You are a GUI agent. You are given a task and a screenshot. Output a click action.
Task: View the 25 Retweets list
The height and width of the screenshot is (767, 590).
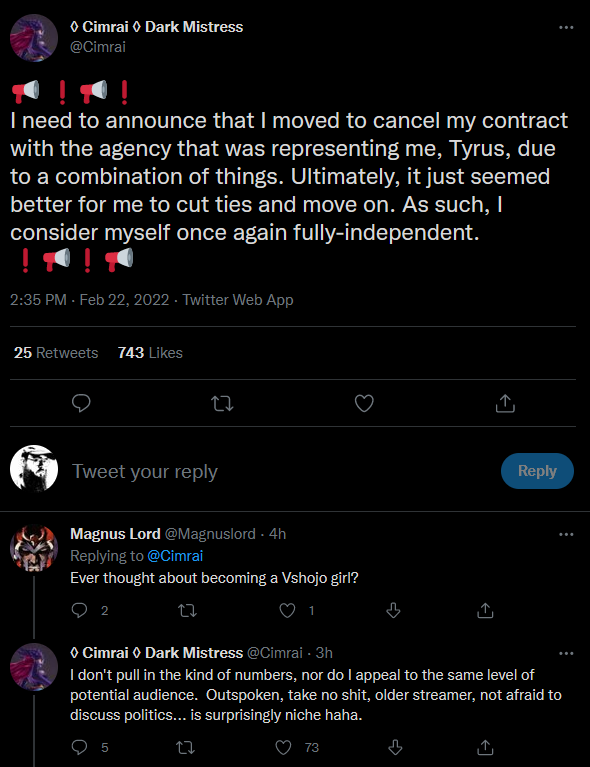[x=56, y=353]
